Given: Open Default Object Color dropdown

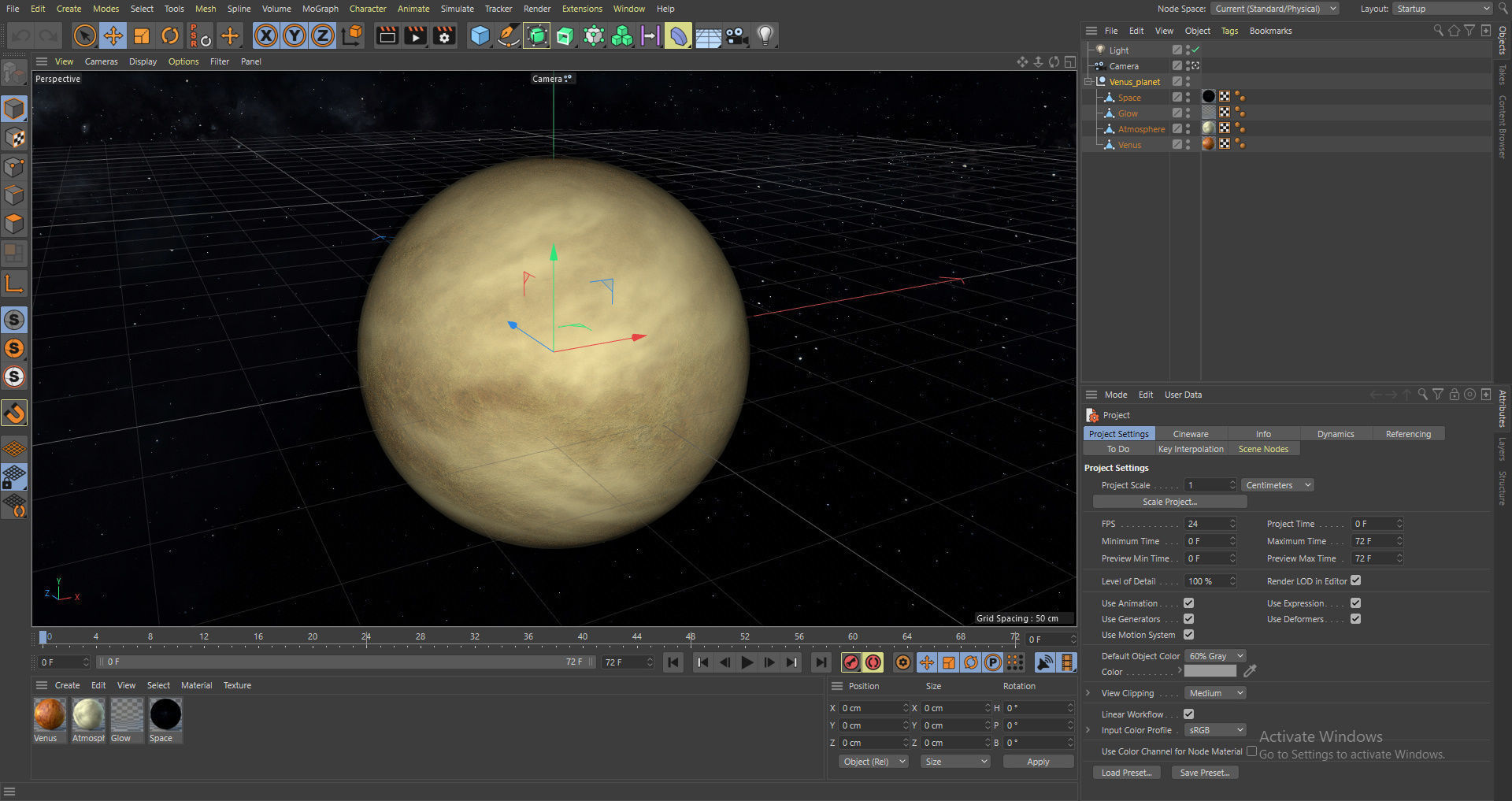Looking at the screenshot, I should (x=1215, y=656).
